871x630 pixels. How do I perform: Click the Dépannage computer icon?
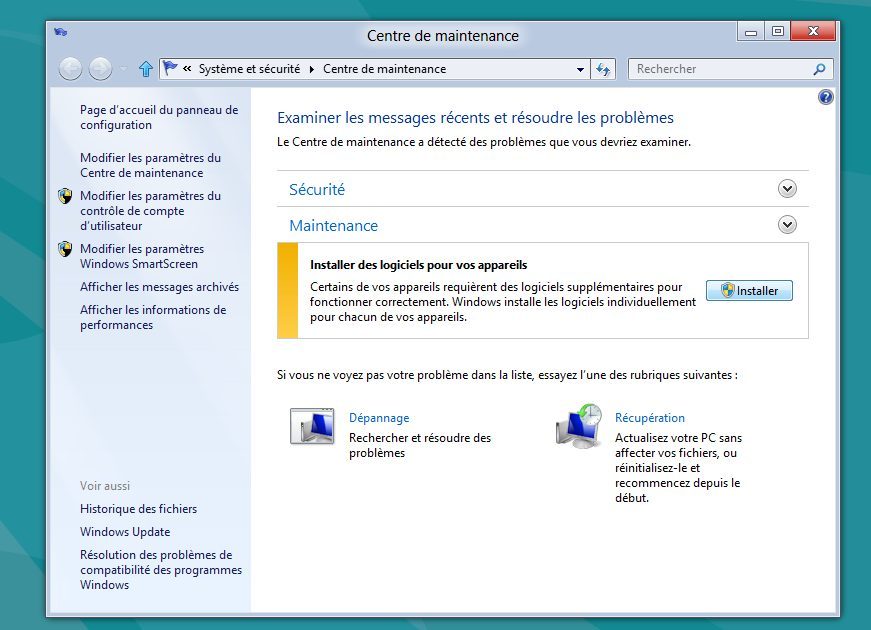click(x=312, y=427)
